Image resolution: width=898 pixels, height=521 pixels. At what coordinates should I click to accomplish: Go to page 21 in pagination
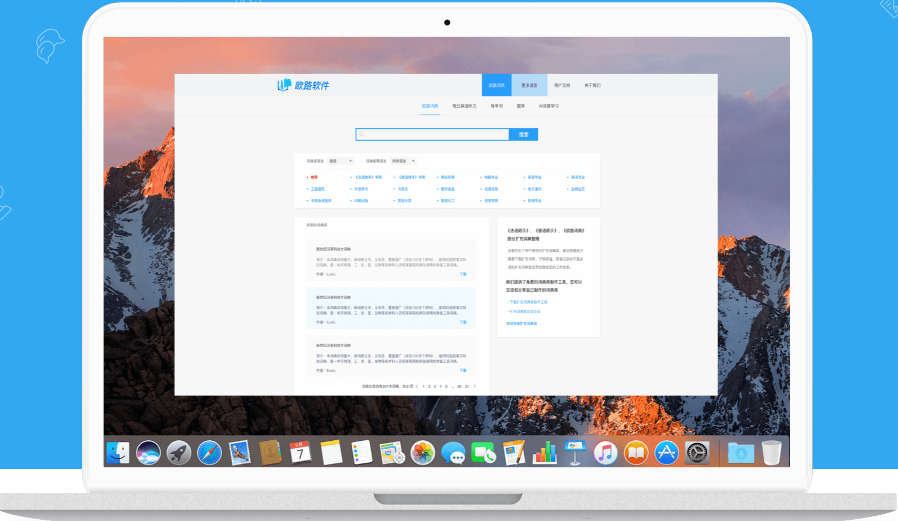tap(467, 386)
